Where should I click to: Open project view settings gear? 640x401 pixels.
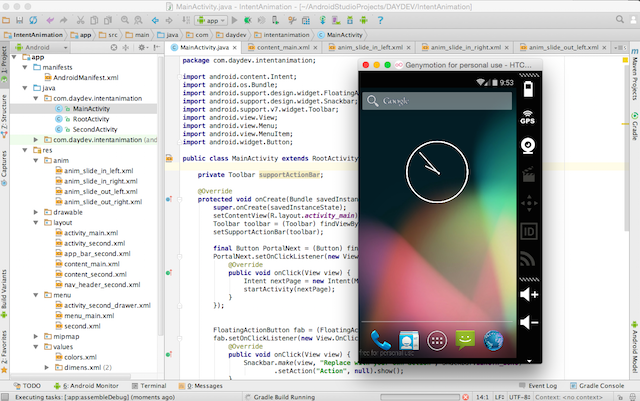141,47
